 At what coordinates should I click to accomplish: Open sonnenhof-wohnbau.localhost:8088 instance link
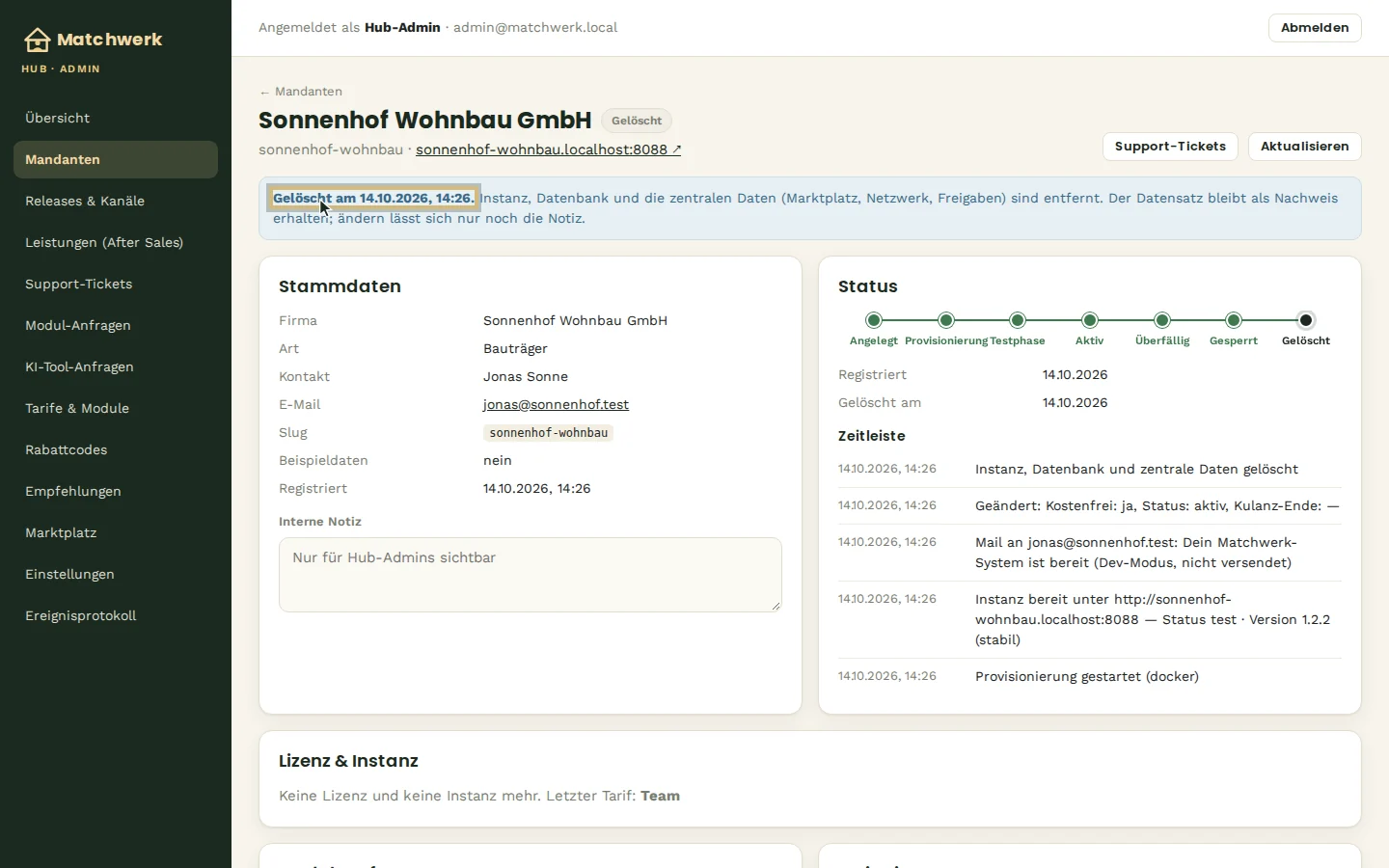(548, 149)
